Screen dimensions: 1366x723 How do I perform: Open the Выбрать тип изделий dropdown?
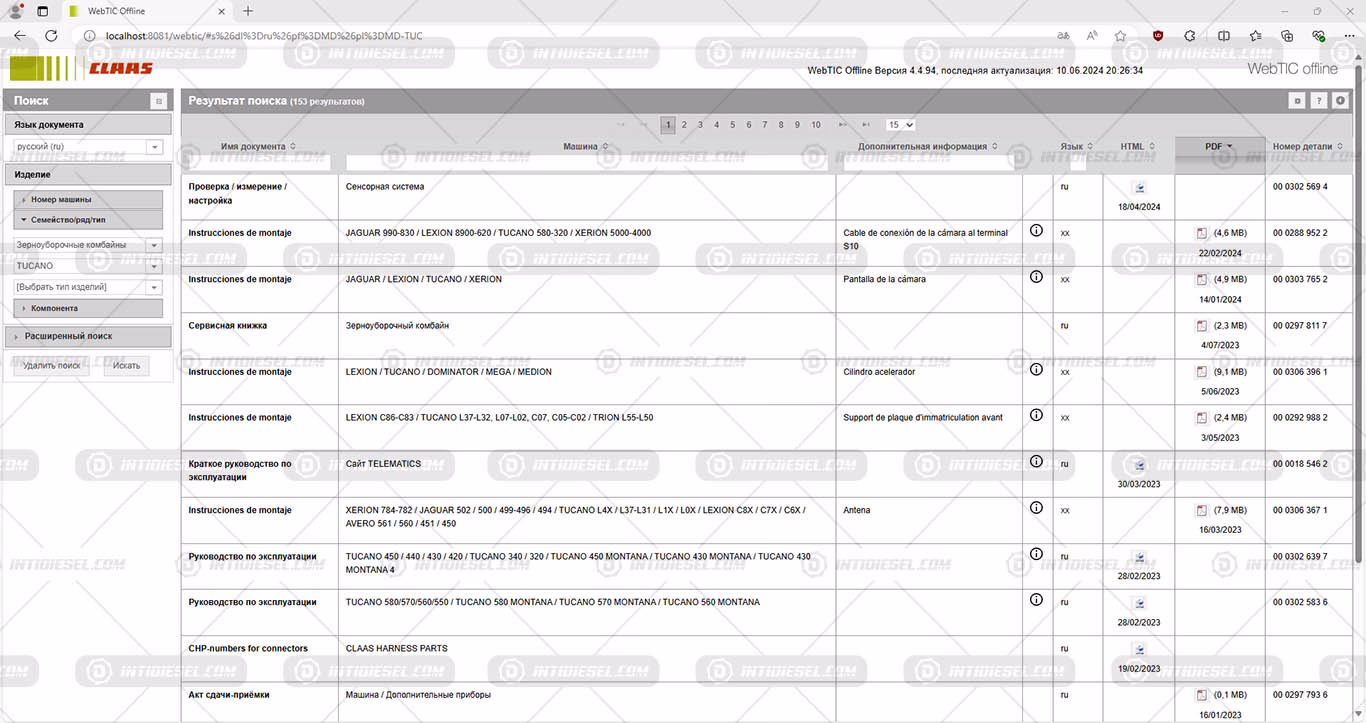88,287
